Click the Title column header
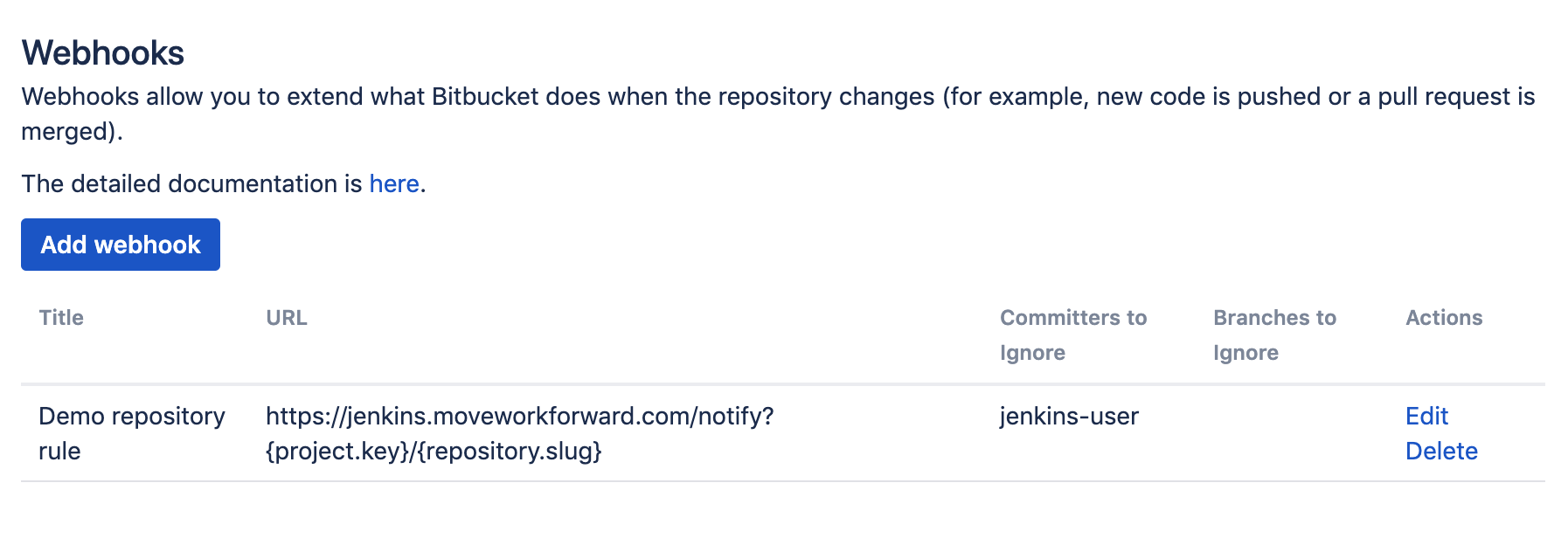This screenshot has width=1568, height=545. 61,318
